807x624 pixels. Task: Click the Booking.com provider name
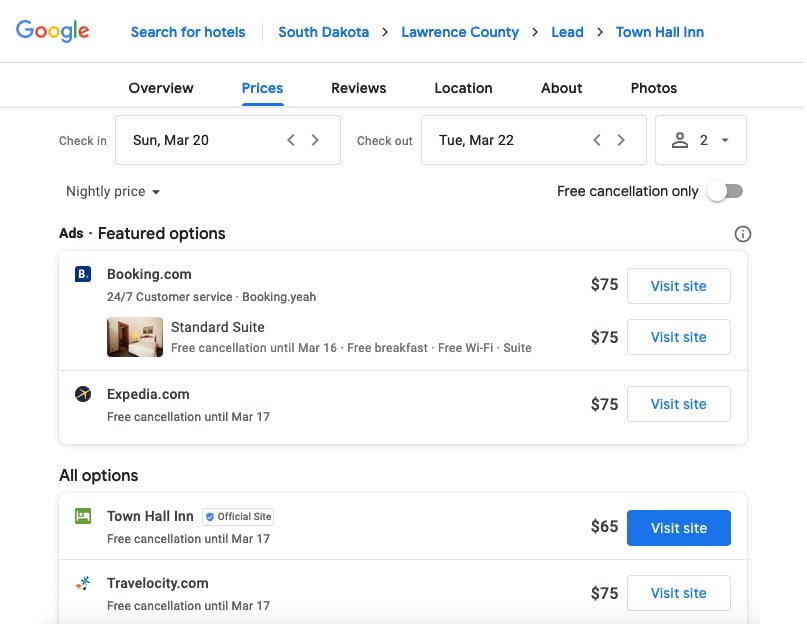[149, 274]
